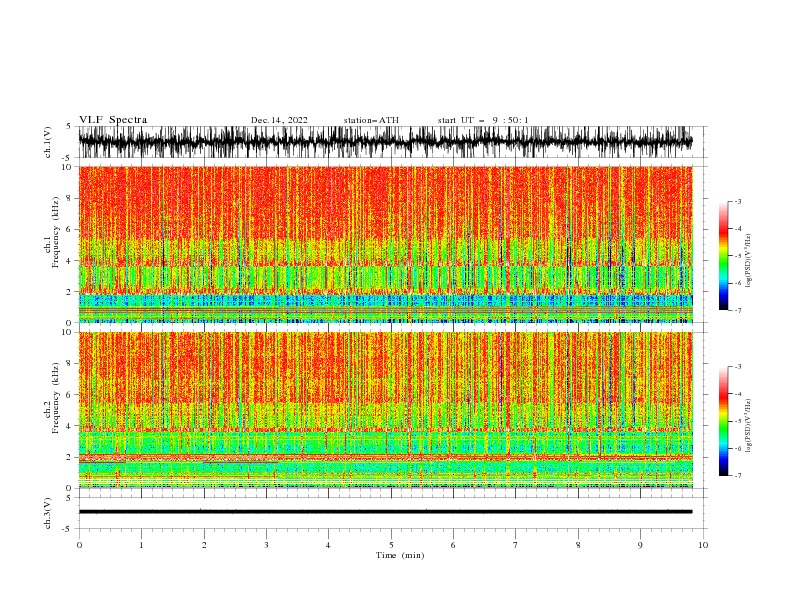
Task: Click the "ch.3(V)" axis label
Action: tap(48, 514)
